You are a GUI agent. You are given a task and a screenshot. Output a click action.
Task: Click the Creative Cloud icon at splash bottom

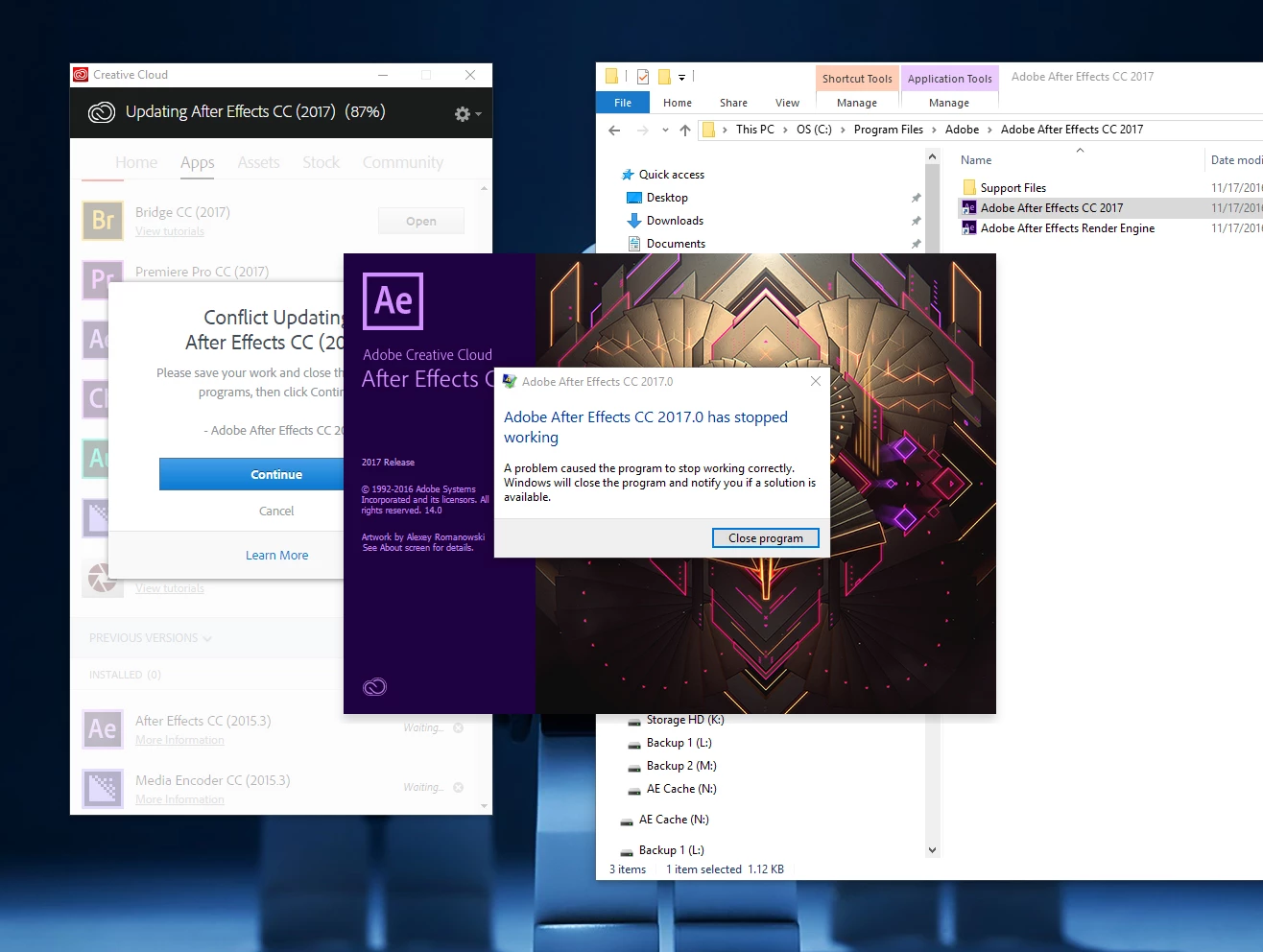click(x=374, y=686)
